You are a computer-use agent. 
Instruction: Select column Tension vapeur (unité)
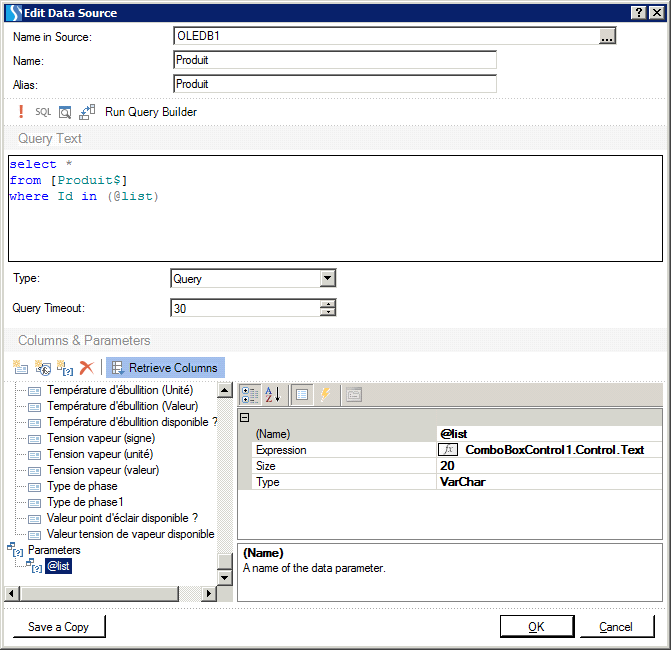[100, 454]
